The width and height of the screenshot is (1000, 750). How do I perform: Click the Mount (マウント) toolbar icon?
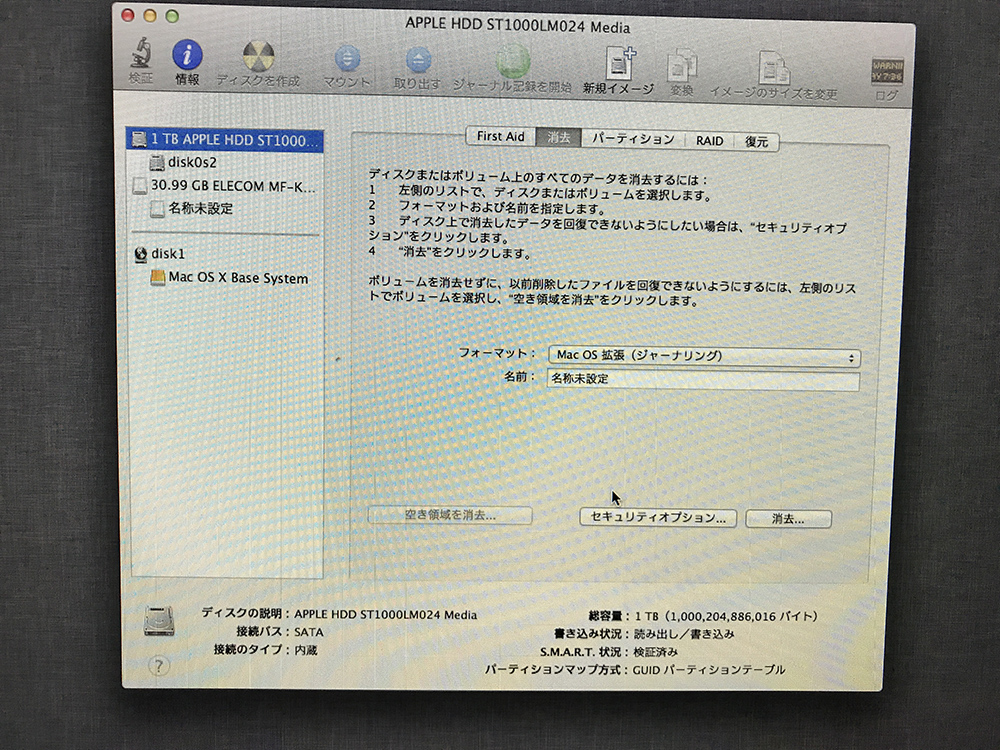pos(347,59)
